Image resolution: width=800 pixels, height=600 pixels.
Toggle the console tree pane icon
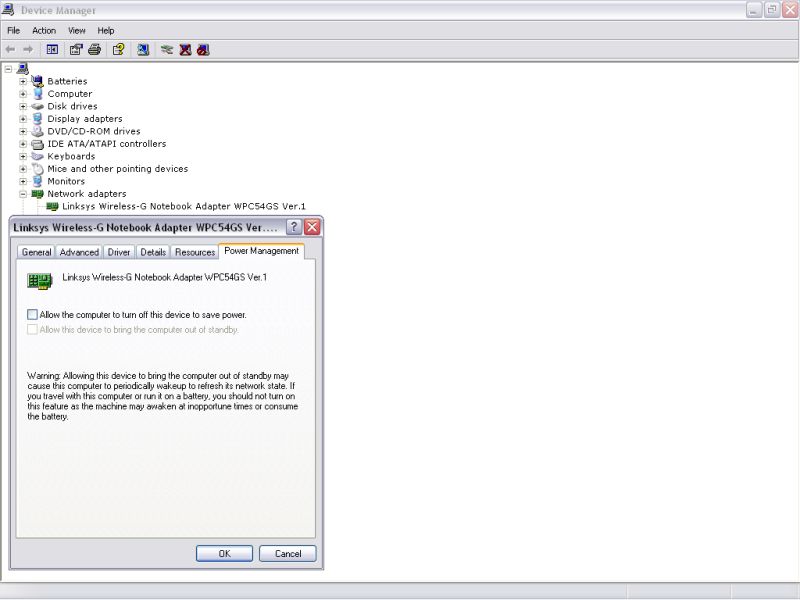[x=52, y=49]
